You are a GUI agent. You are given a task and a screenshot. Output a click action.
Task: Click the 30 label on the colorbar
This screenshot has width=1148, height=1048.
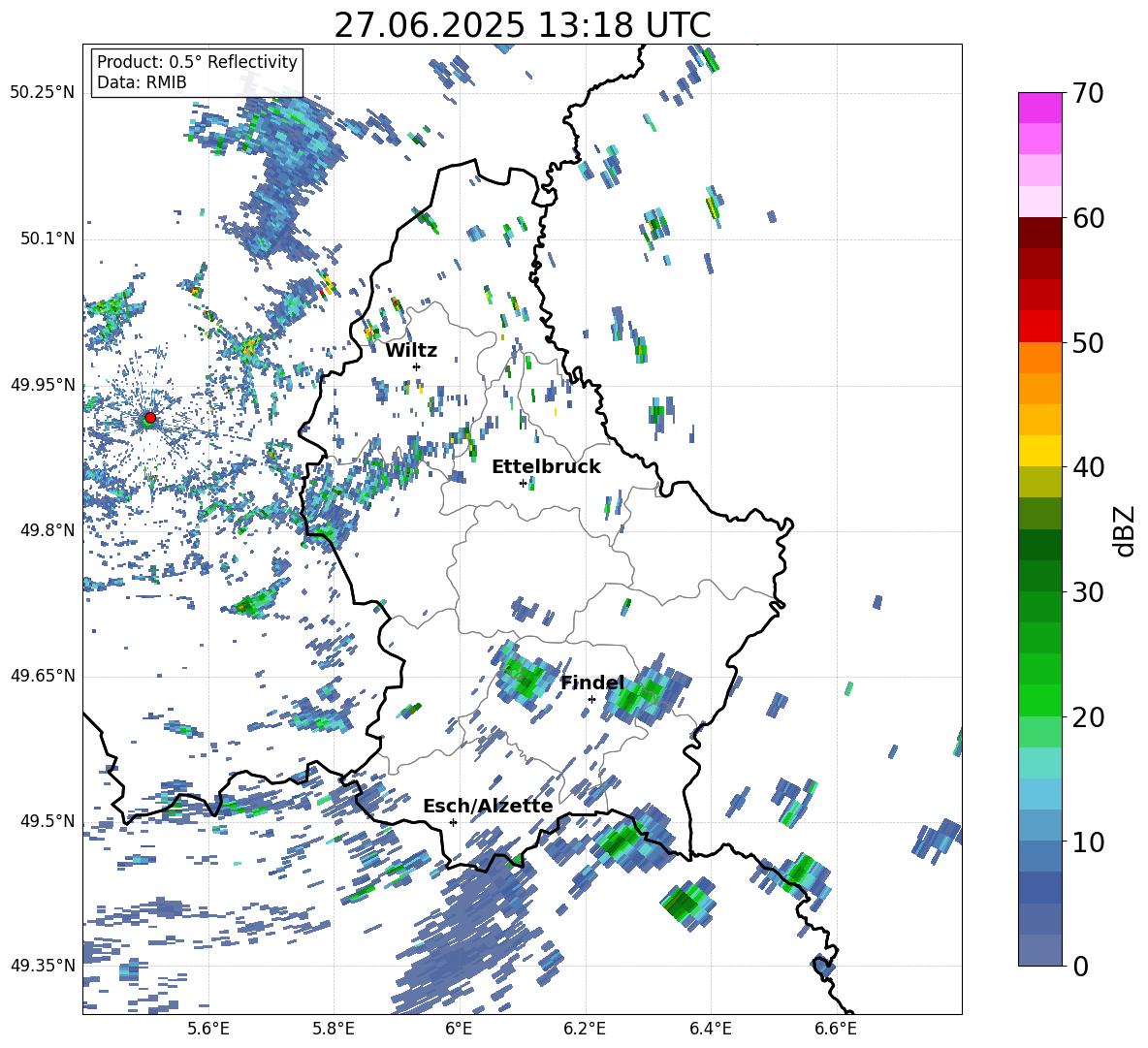[1088, 592]
